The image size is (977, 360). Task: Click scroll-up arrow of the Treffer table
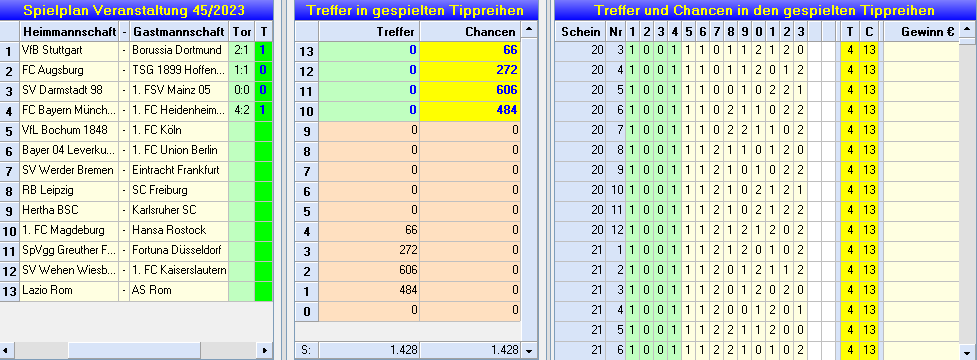pyautogui.click(x=529, y=30)
